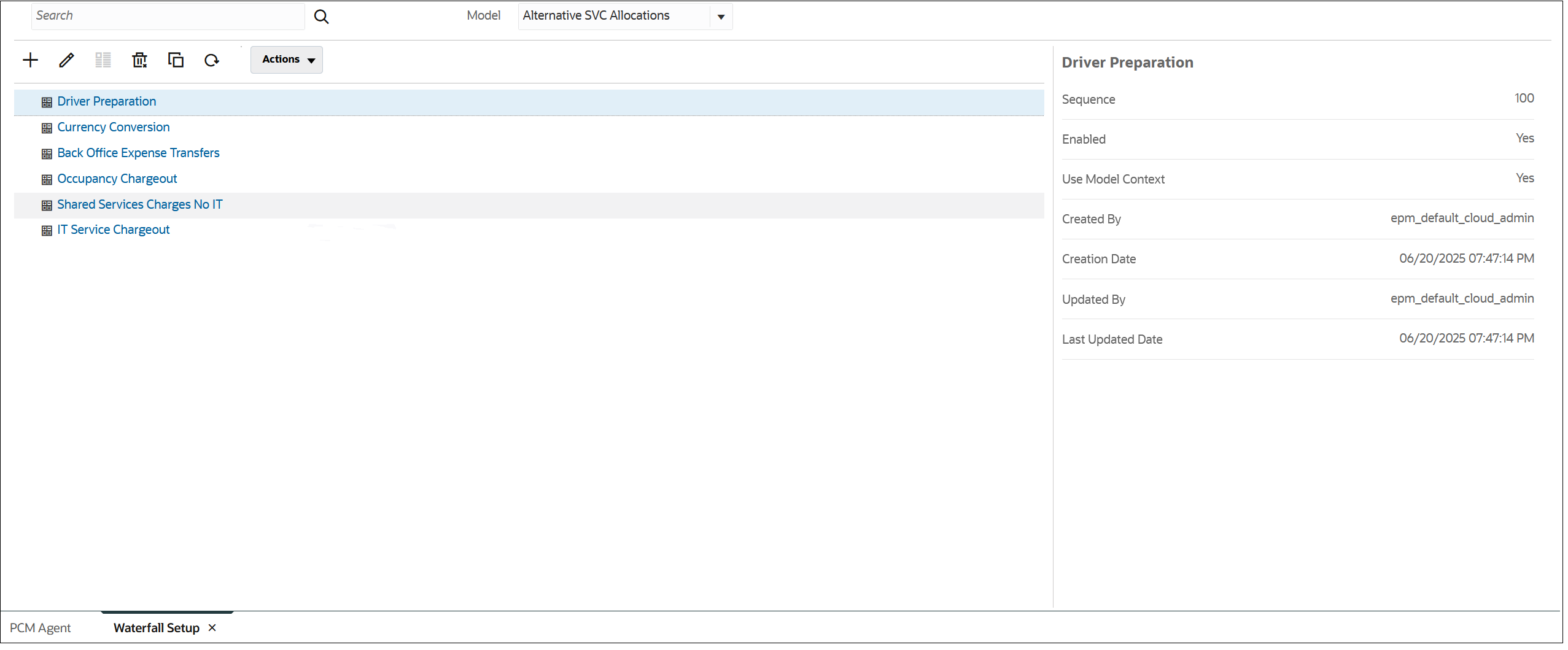Click the Updated By value epm_default_cloud_admin
Screen dimensions: 1568x650
click(x=1462, y=299)
